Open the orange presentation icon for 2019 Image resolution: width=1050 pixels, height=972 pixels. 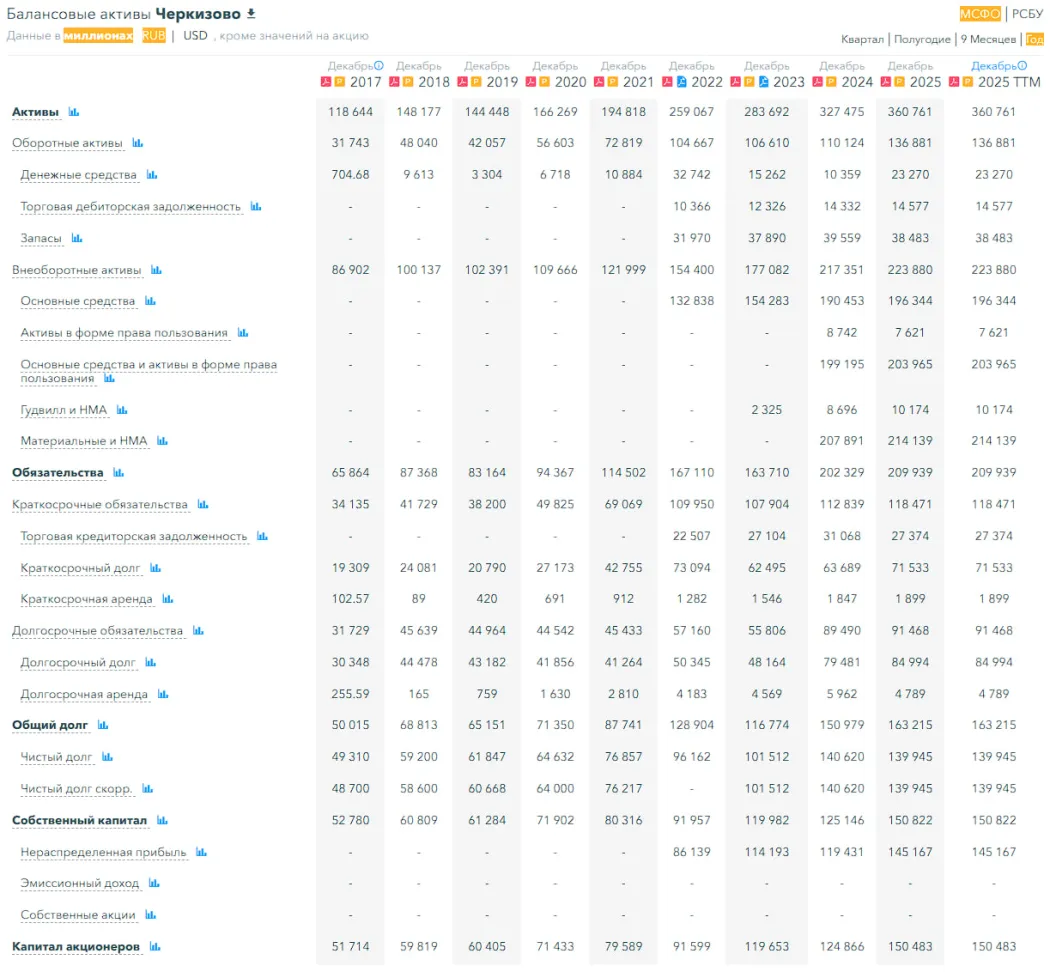coord(476,82)
